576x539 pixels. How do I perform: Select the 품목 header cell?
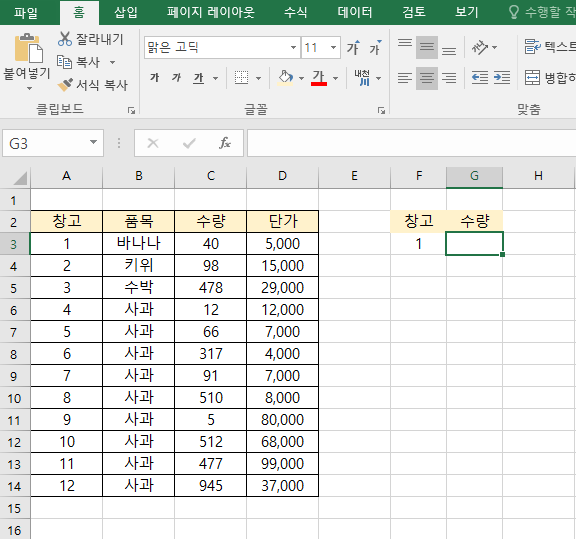[x=138, y=221]
